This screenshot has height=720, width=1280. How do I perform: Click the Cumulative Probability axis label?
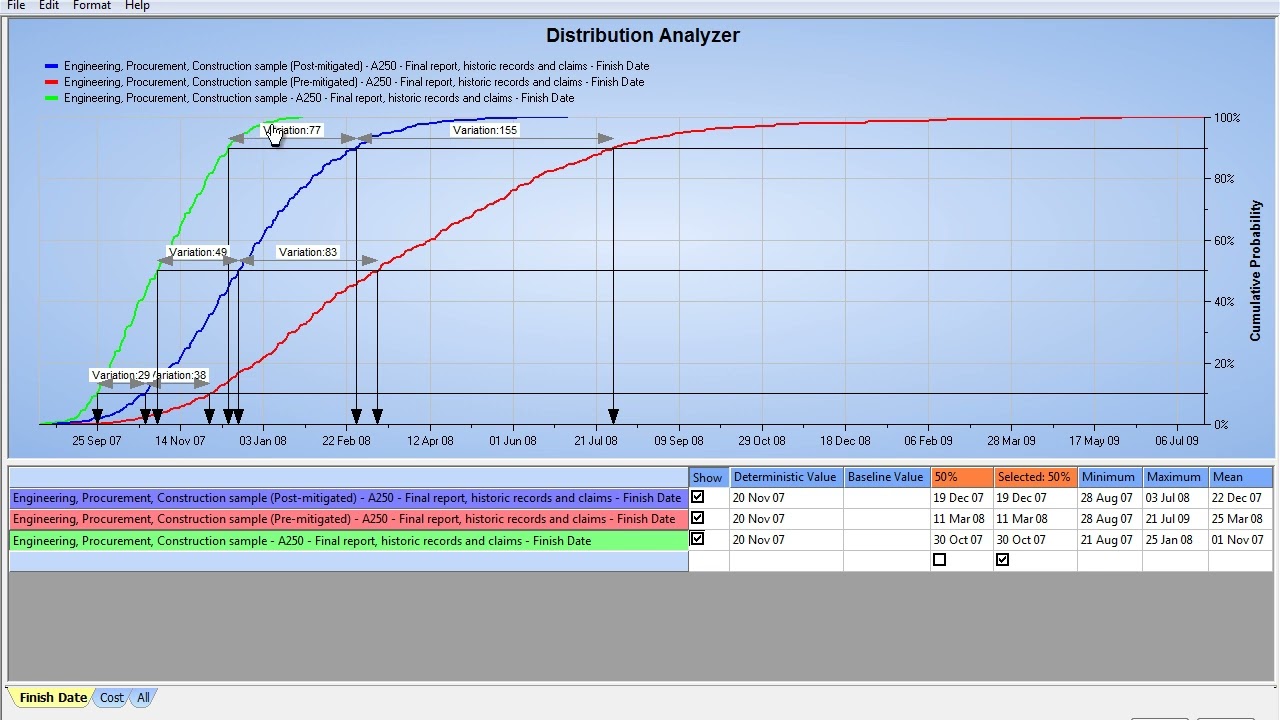1256,271
